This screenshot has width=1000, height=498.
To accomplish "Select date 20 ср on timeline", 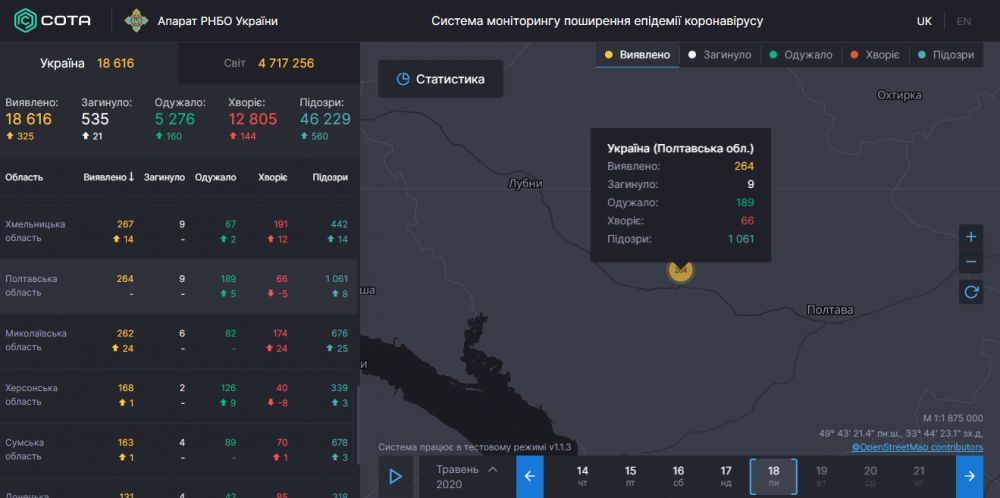I will point(870,476).
